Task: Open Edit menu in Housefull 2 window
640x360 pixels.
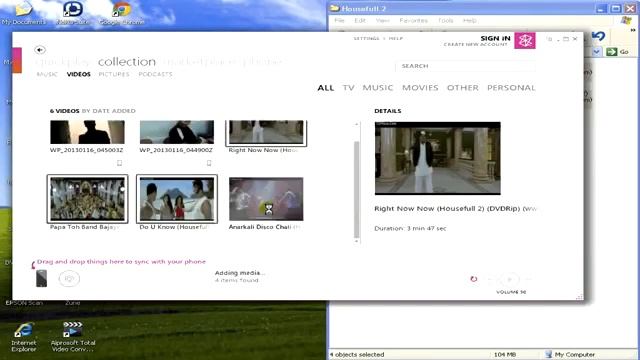Action: 360,20
